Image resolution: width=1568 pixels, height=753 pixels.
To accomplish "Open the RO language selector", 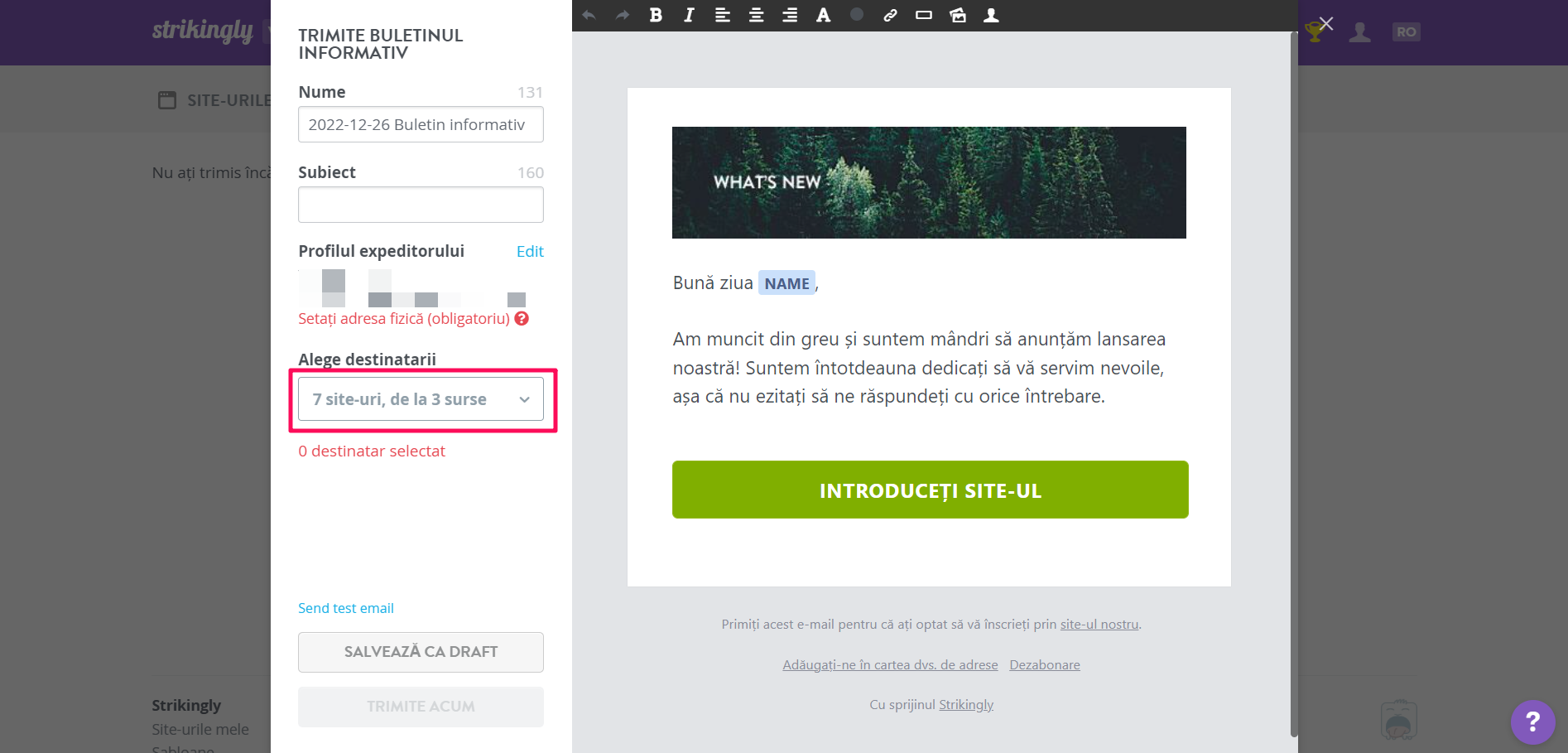I will (x=1406, y=32).
